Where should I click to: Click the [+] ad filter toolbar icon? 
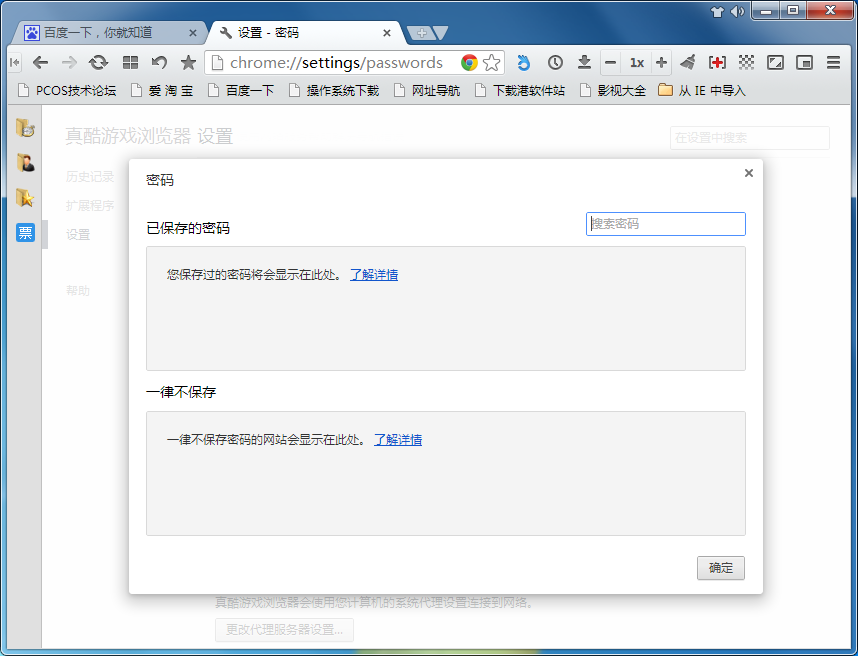coord(717,62)
